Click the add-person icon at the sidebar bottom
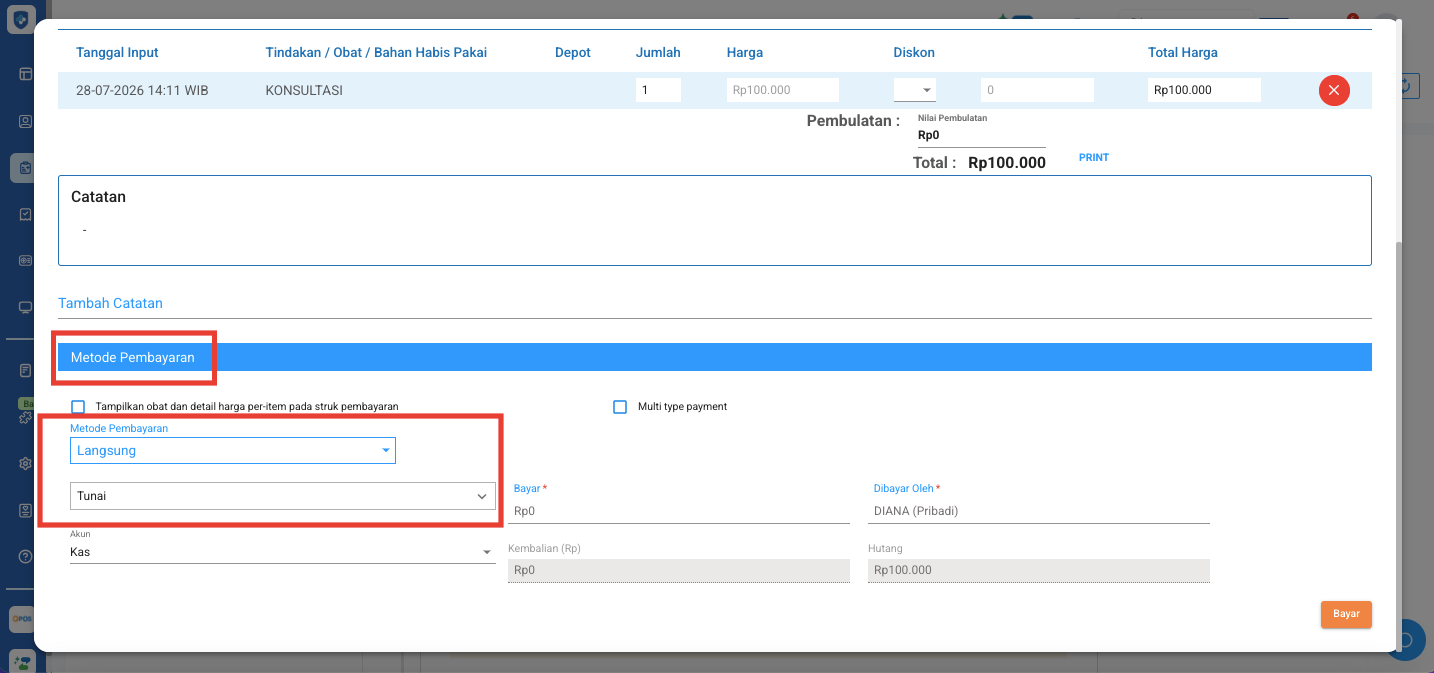Screen dimensions: 1434x673 (x=22, y=661)
